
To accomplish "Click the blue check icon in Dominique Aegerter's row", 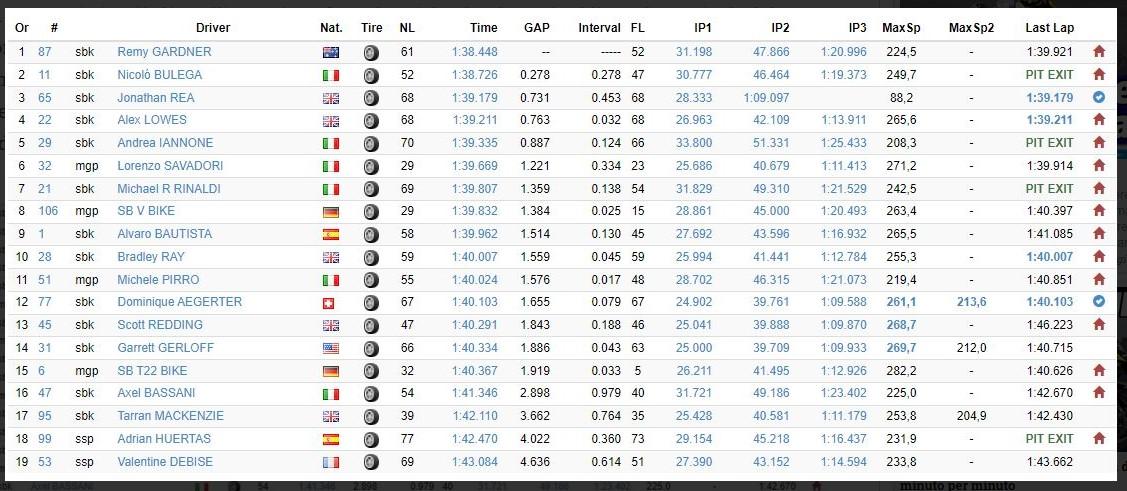I will [1098, 302].
